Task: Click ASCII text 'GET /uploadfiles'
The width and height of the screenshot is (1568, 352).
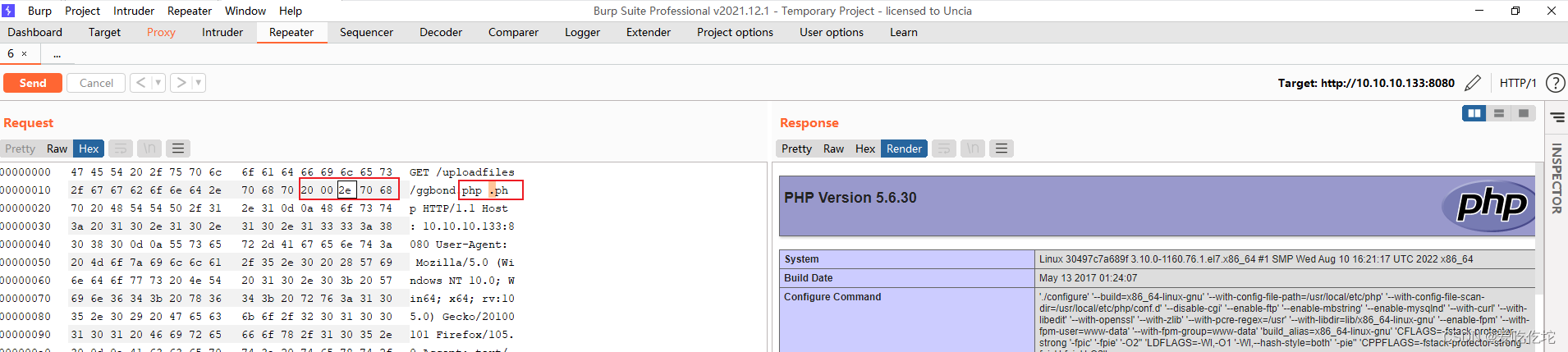Action: 462,172
